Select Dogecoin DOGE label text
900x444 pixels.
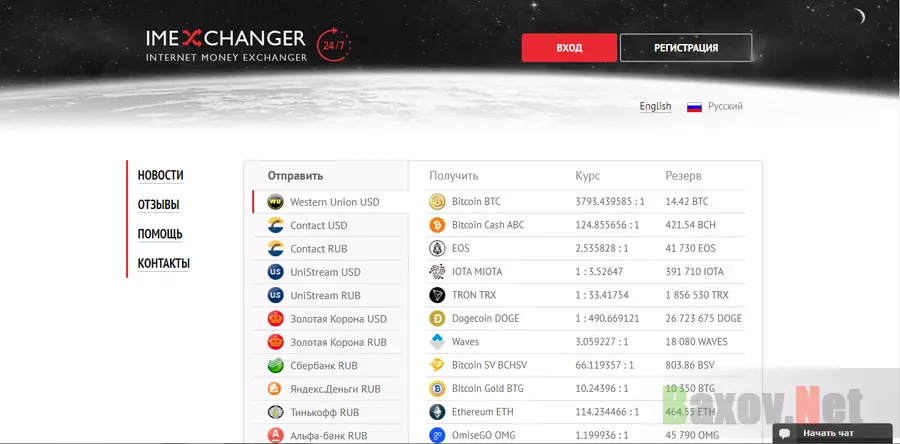click(486, 318)
